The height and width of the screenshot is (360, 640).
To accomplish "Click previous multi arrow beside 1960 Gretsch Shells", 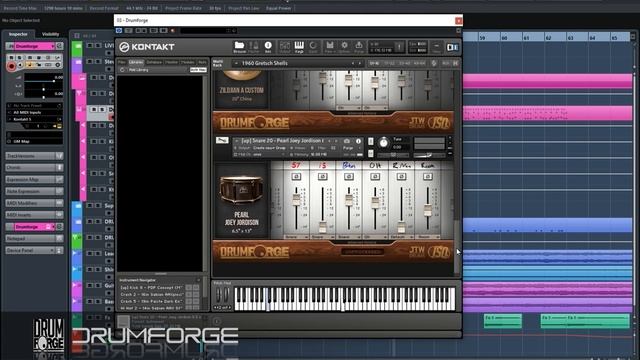I will tap(353, 63).
